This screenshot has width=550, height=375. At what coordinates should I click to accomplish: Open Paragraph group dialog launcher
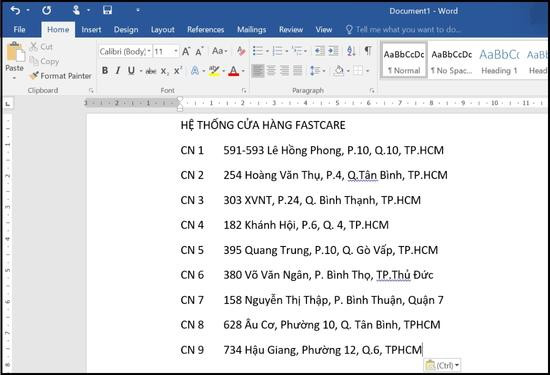[372, 91]
